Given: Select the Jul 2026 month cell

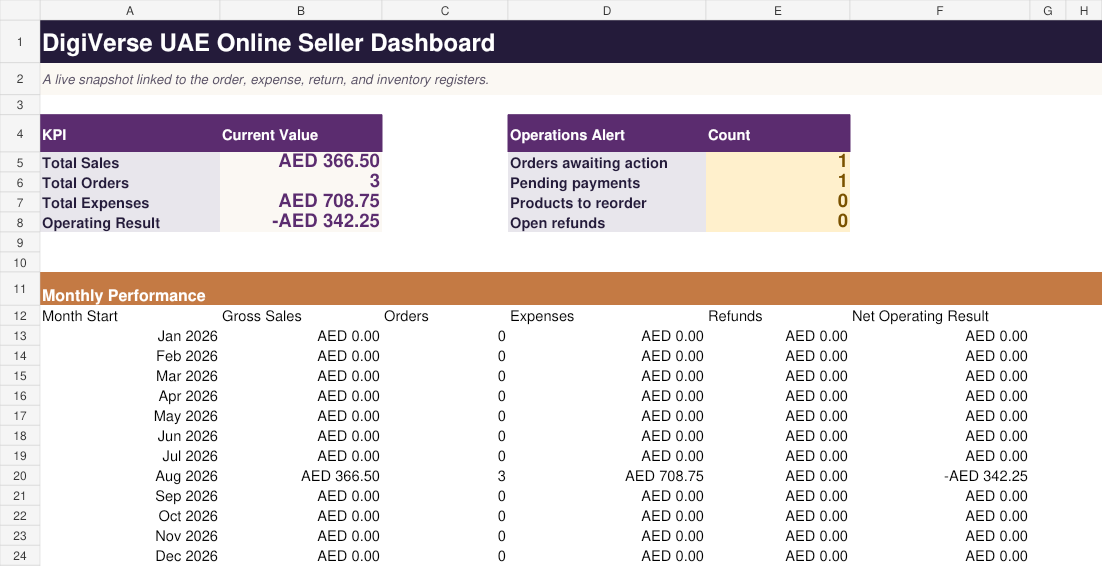Looking at the screenshot, I should click(130, 456).
